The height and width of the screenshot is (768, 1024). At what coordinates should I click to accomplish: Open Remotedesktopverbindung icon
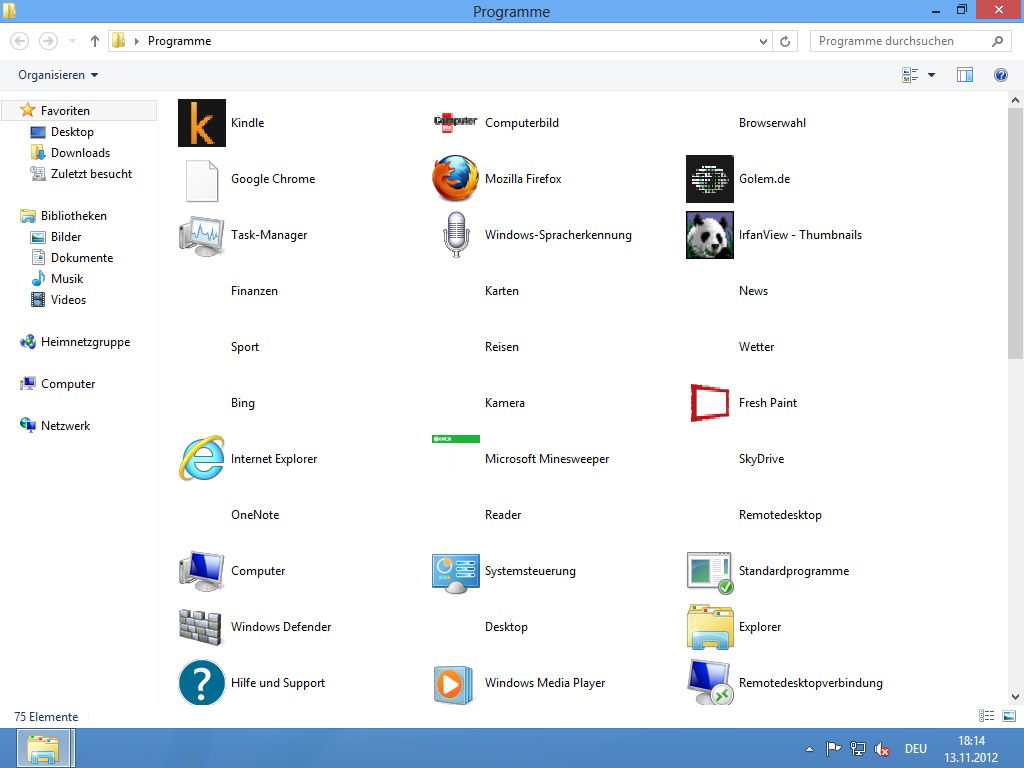point(711,682)
